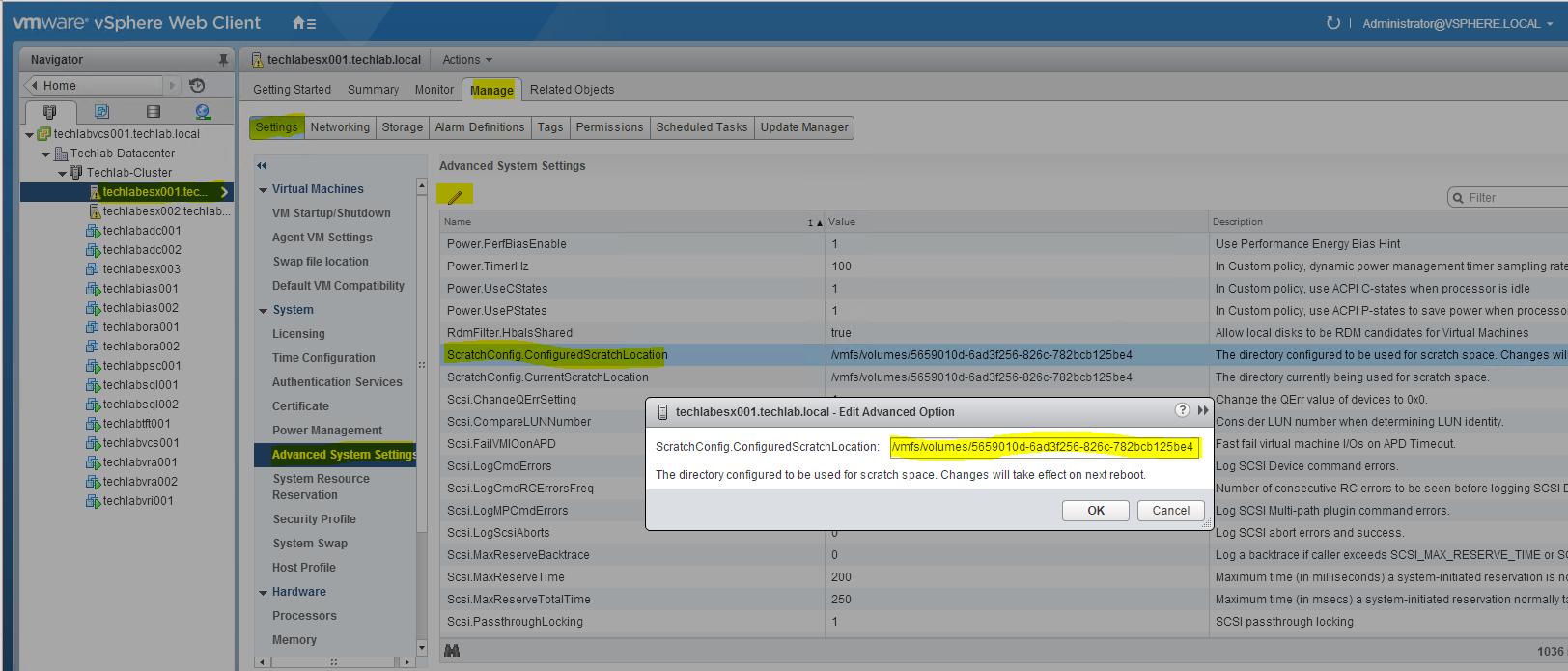Click the pencil edit icon
1568x671 pixels.
coord(455,196)
